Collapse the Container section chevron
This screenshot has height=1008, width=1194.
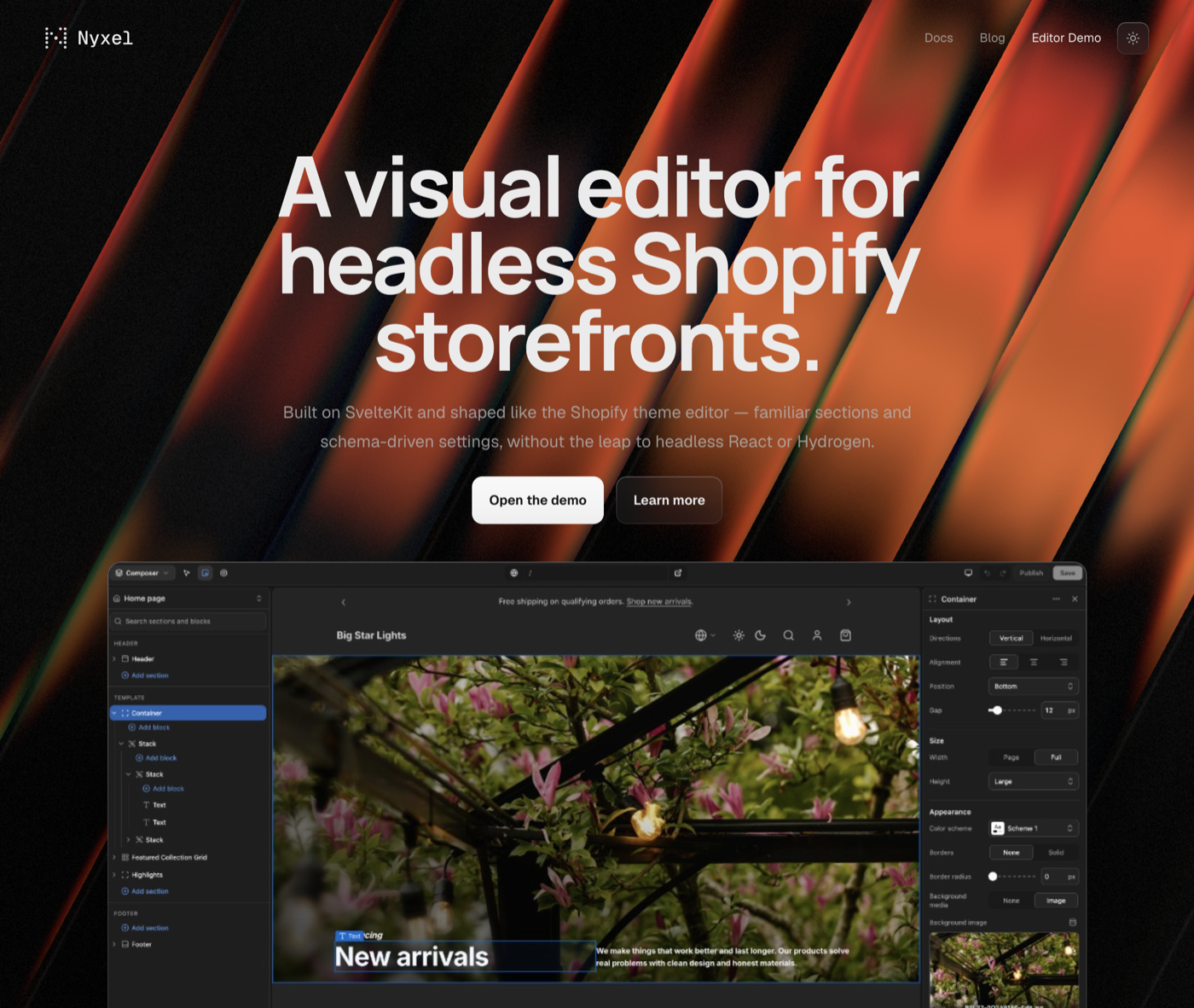click(114, 713)
